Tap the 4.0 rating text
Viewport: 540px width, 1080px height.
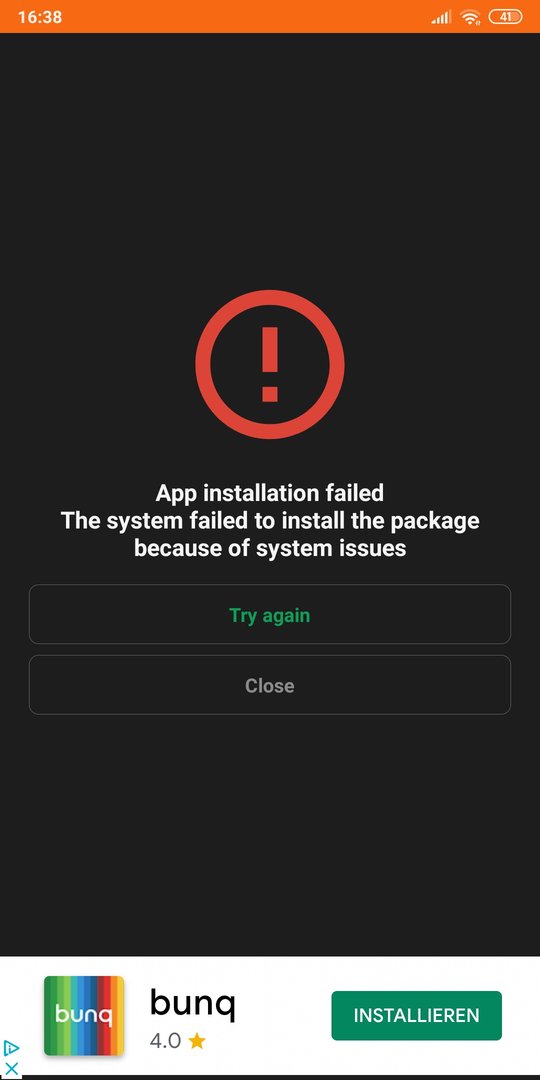click(x=165, y=1041)
